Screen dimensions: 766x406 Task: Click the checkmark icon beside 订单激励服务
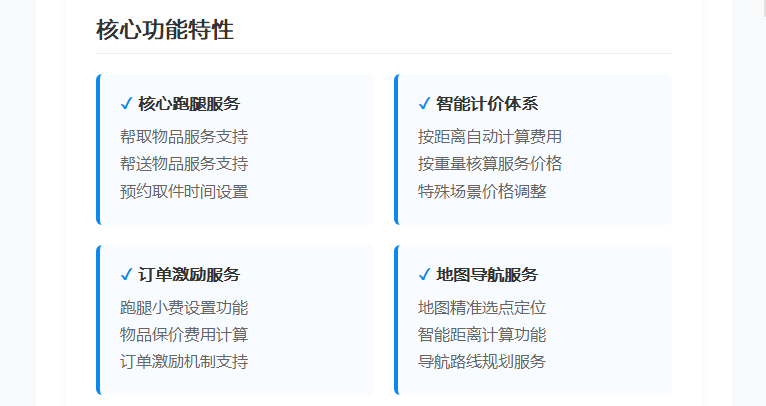(126, 275)
